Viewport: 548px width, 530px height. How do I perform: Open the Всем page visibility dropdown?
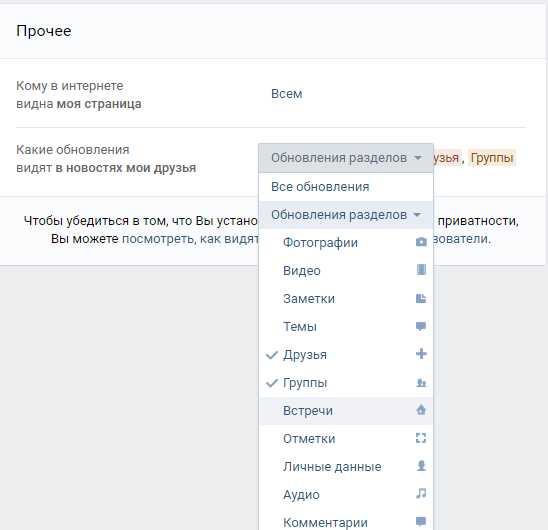pyautogui.click(x=287, y=94)
